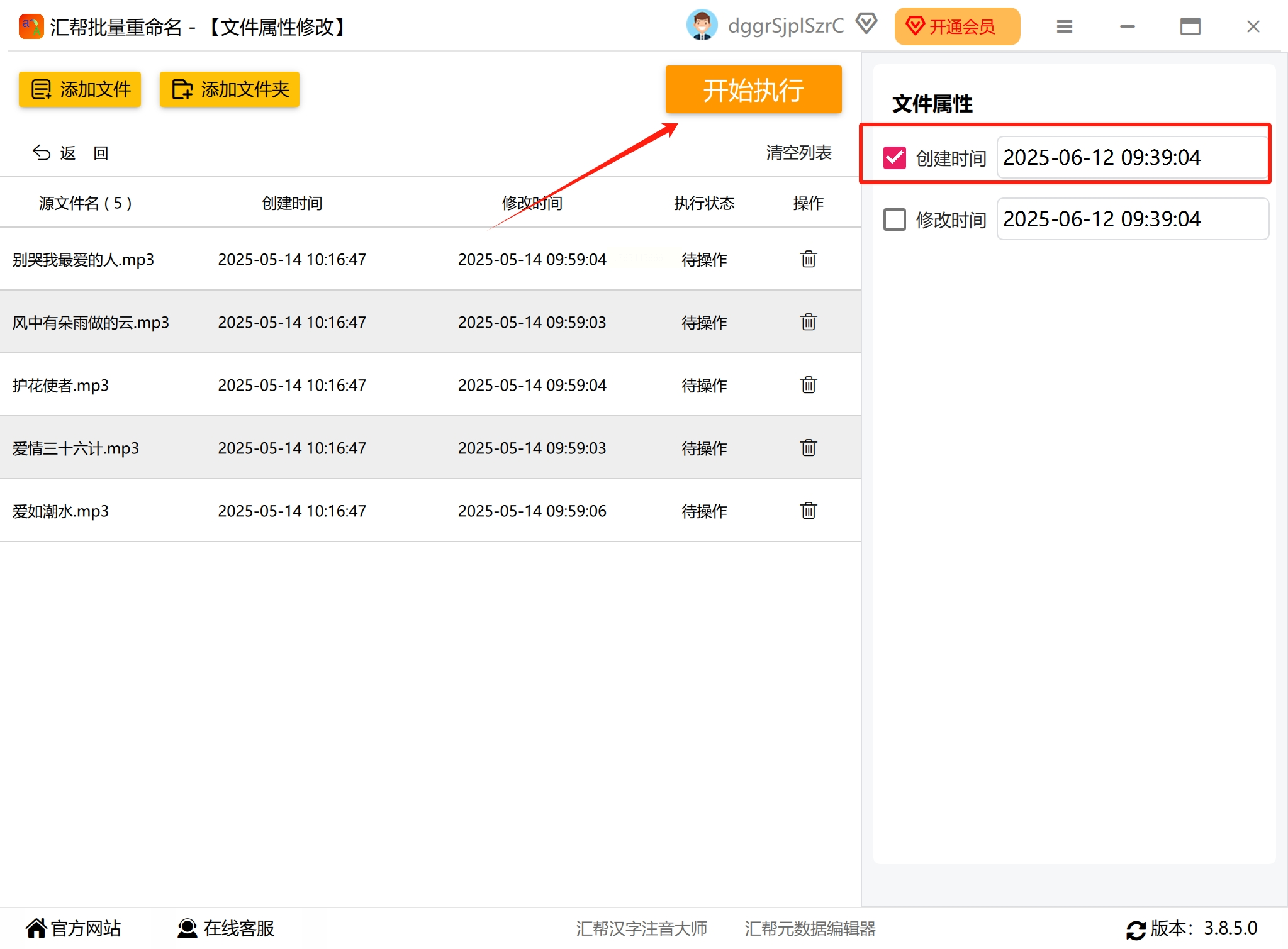
Task: Remove 护花使者.mp3 using its trash icon
Action: (x=808, y=385)
